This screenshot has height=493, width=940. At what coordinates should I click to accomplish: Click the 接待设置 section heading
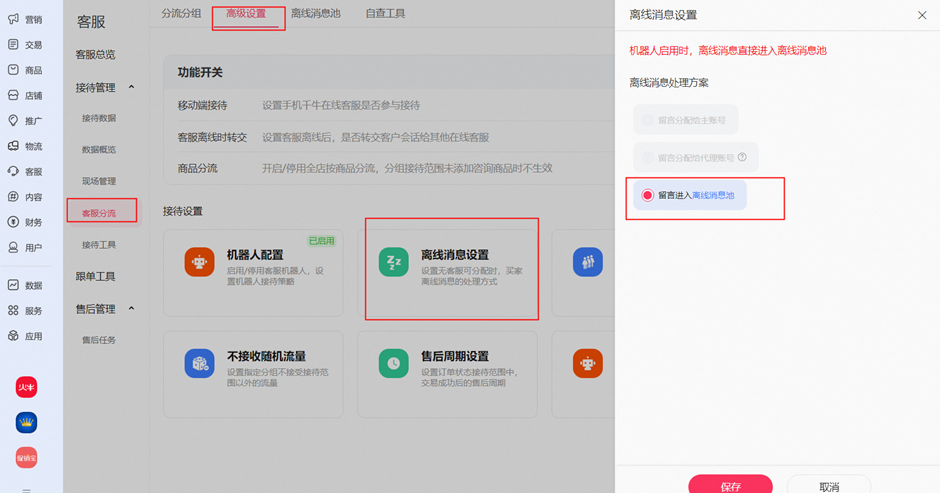(x=183, y=211)
